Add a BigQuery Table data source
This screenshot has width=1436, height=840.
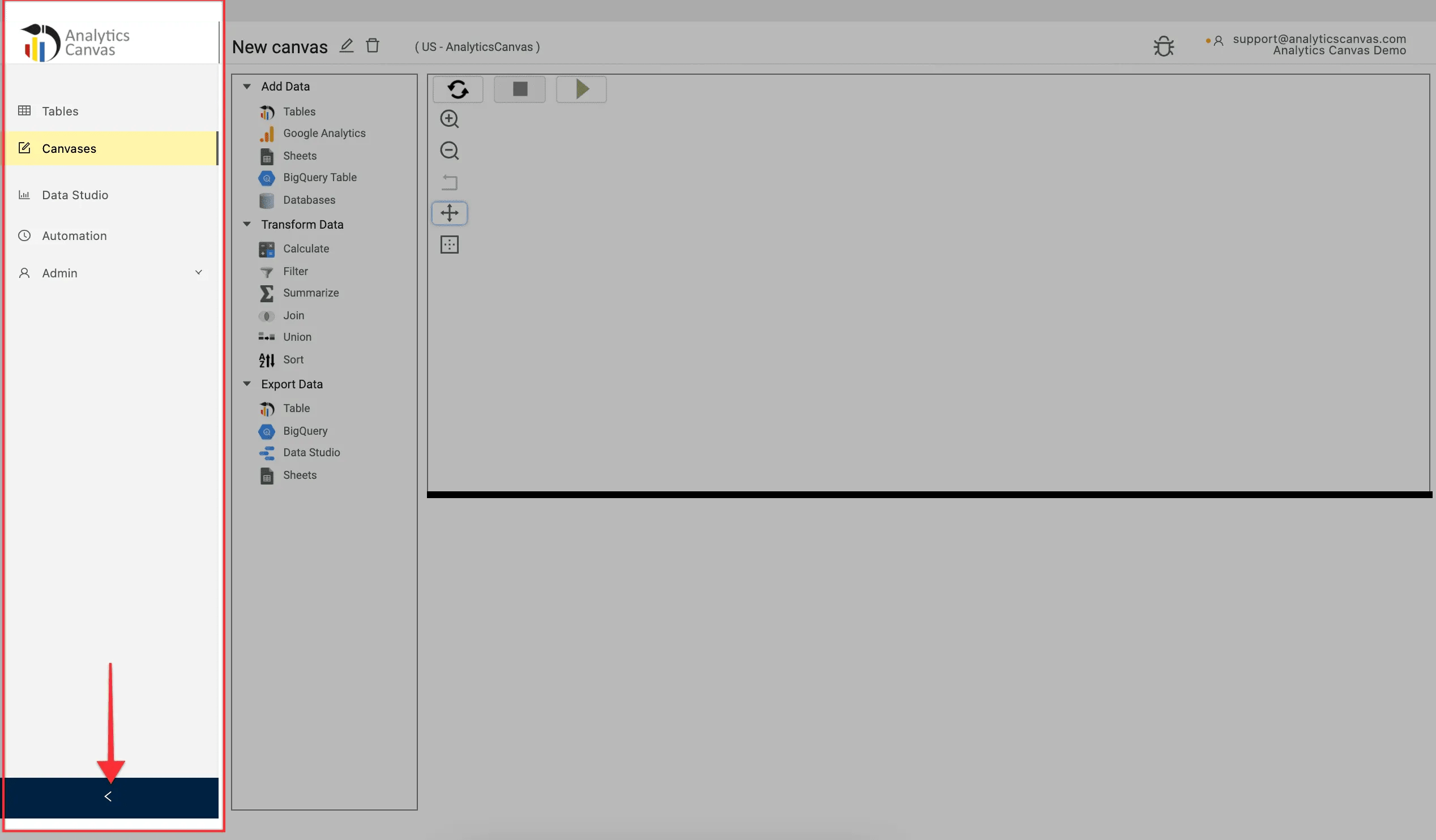tap(320, 177)
